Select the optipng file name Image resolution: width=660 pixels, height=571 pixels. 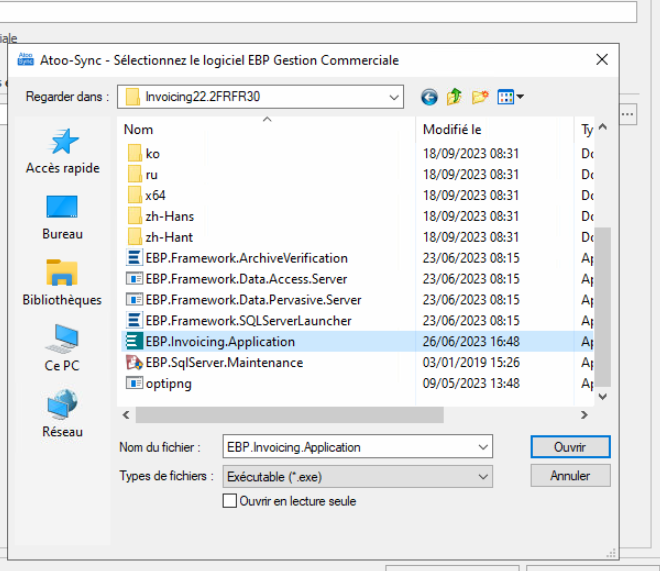pyautogui.click(x=168, y=384)
